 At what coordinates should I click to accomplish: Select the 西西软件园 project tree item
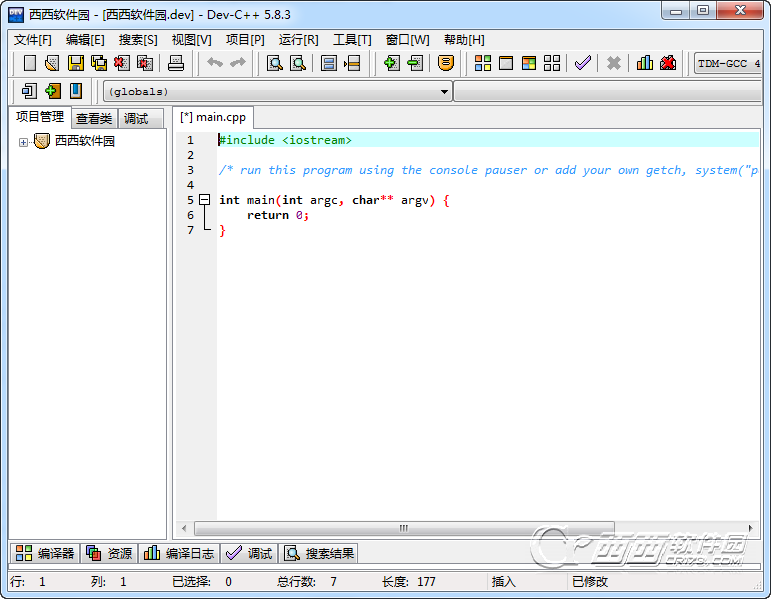pyautogui.click(x=85, y=141)
